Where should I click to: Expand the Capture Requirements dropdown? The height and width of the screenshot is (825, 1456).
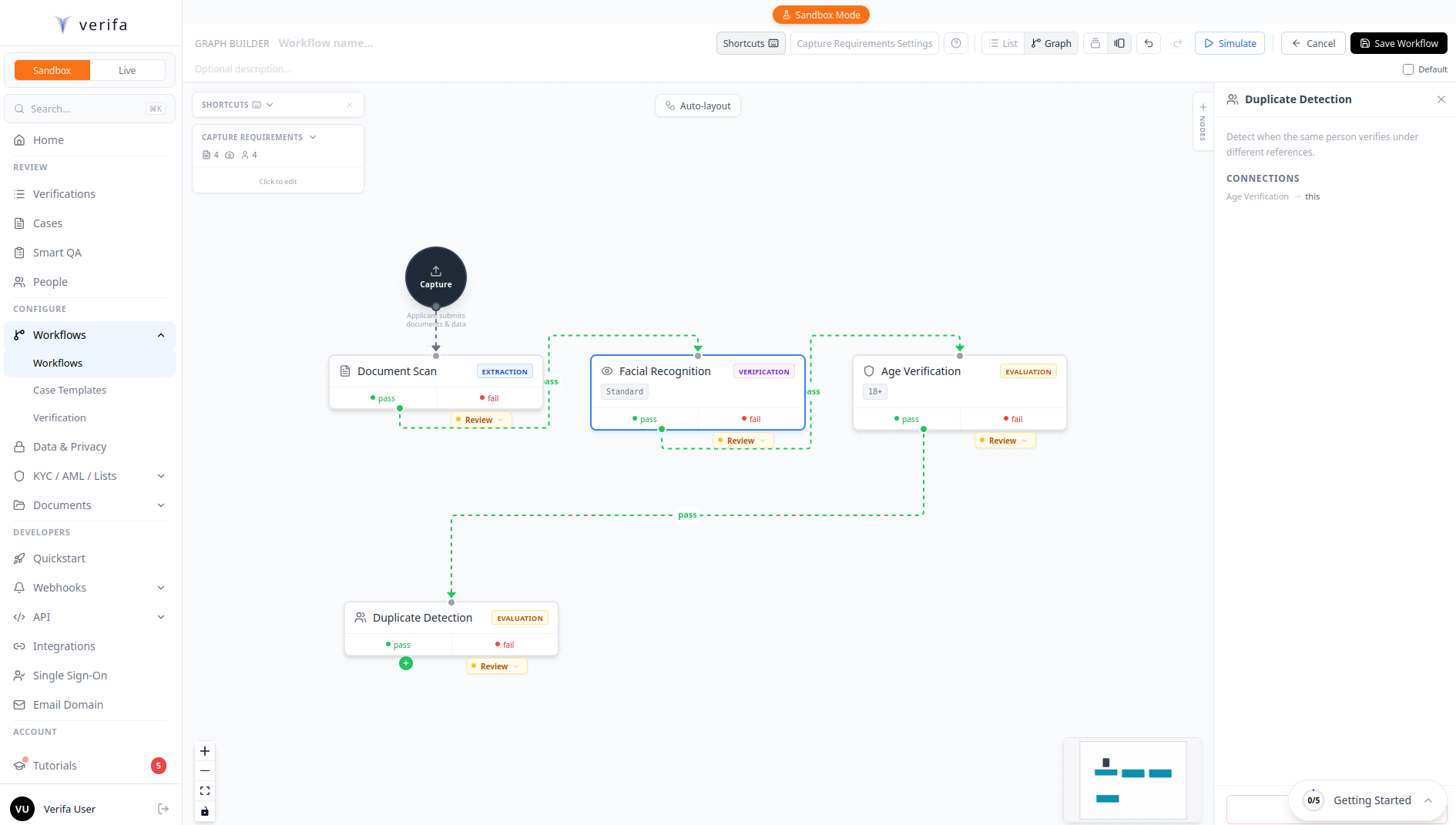coord(313,136)
